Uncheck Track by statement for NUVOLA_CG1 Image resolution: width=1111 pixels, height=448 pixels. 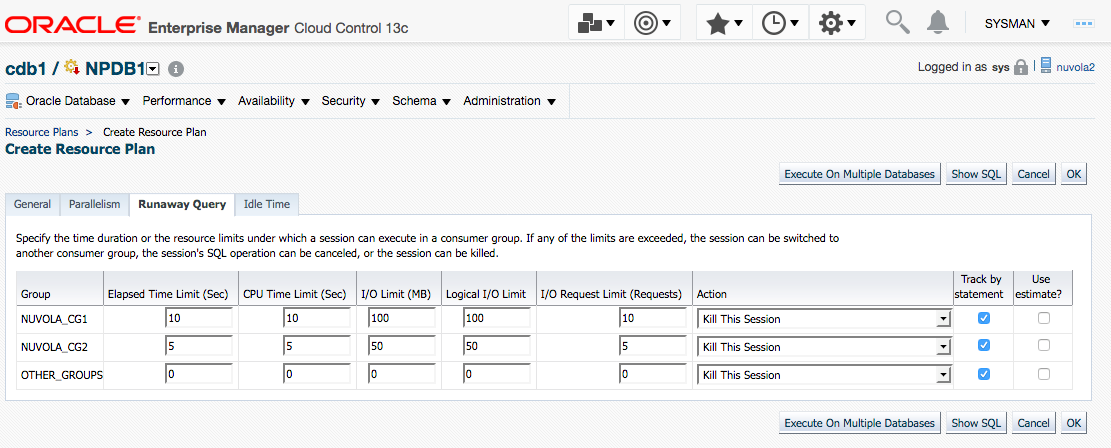[x=983, y=318]
